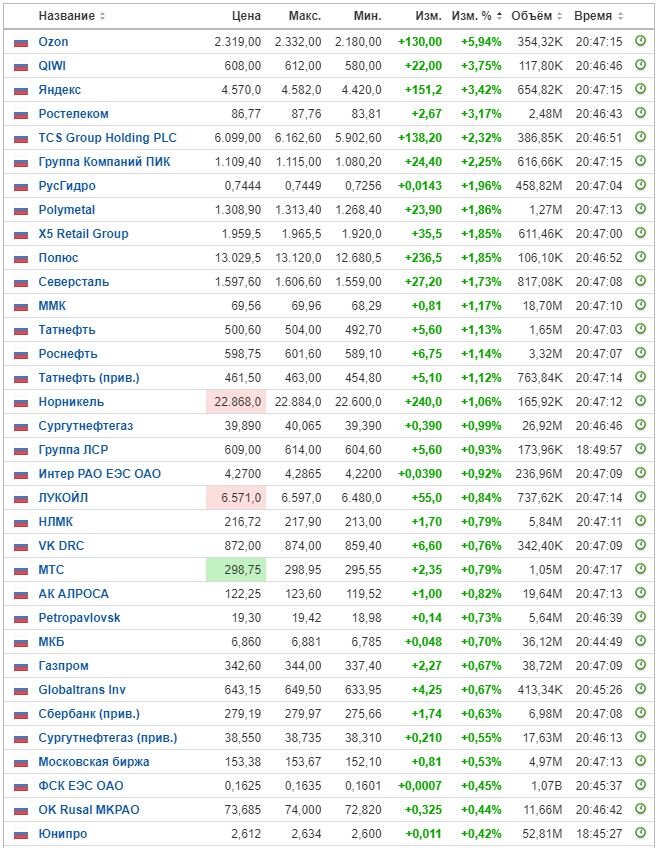Click the Russian flag icon beside VK DRC
The height and width of the screenshot is (848, 659).
(x=21, y=546)
